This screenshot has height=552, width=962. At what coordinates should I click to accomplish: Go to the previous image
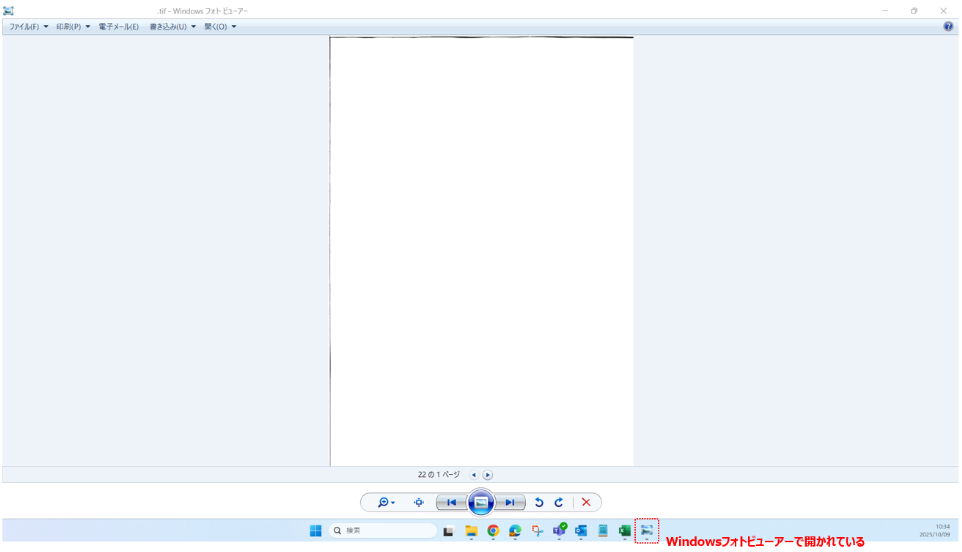[x=451, y=503]
